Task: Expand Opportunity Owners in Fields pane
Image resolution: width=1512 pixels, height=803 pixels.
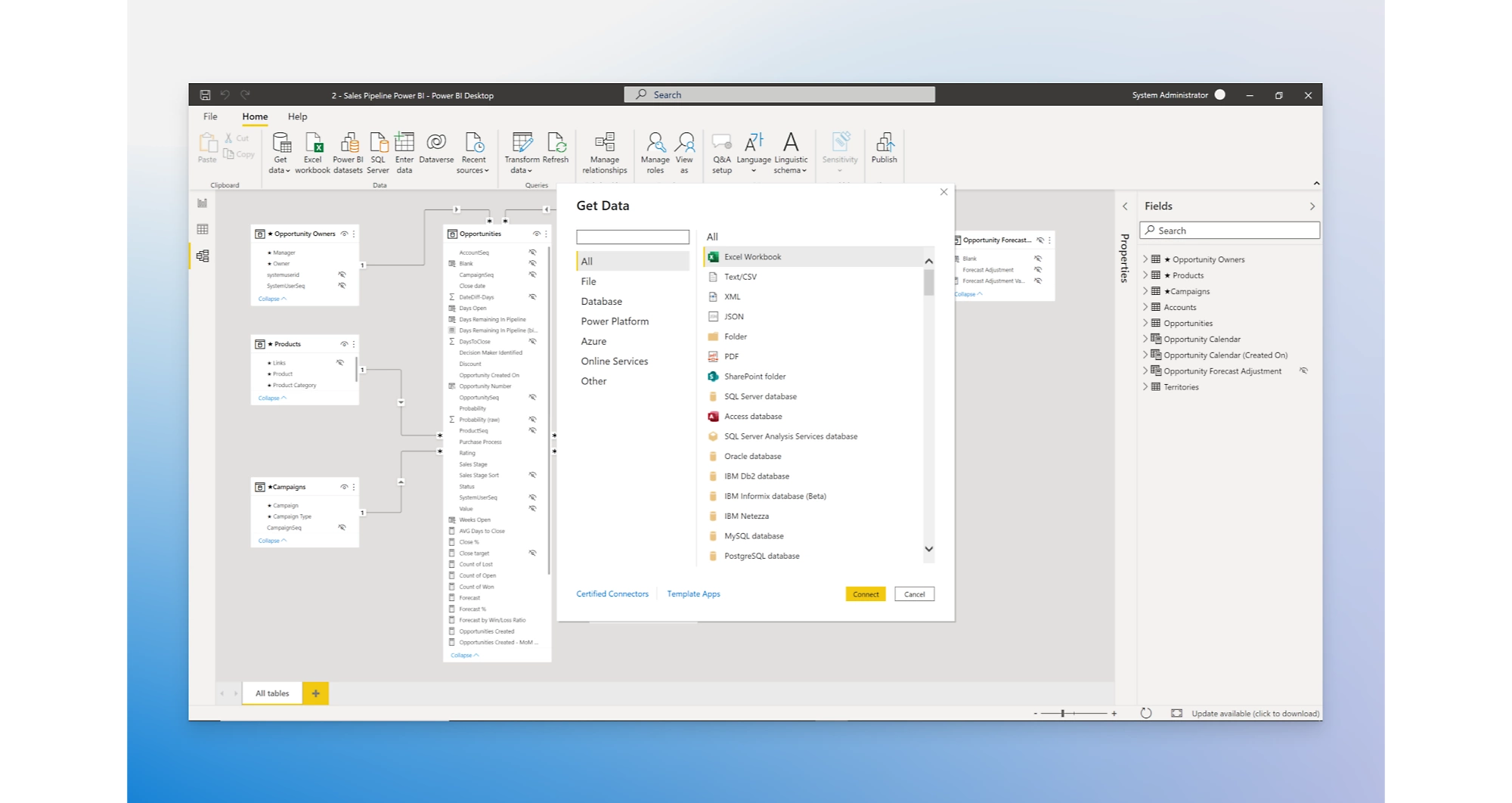Action: [x=1145, y=259]
